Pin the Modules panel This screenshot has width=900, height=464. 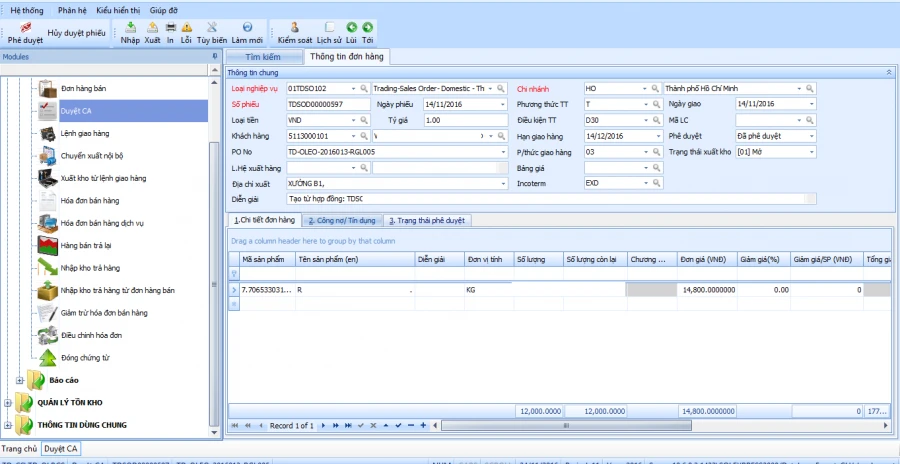click(215, 56)
